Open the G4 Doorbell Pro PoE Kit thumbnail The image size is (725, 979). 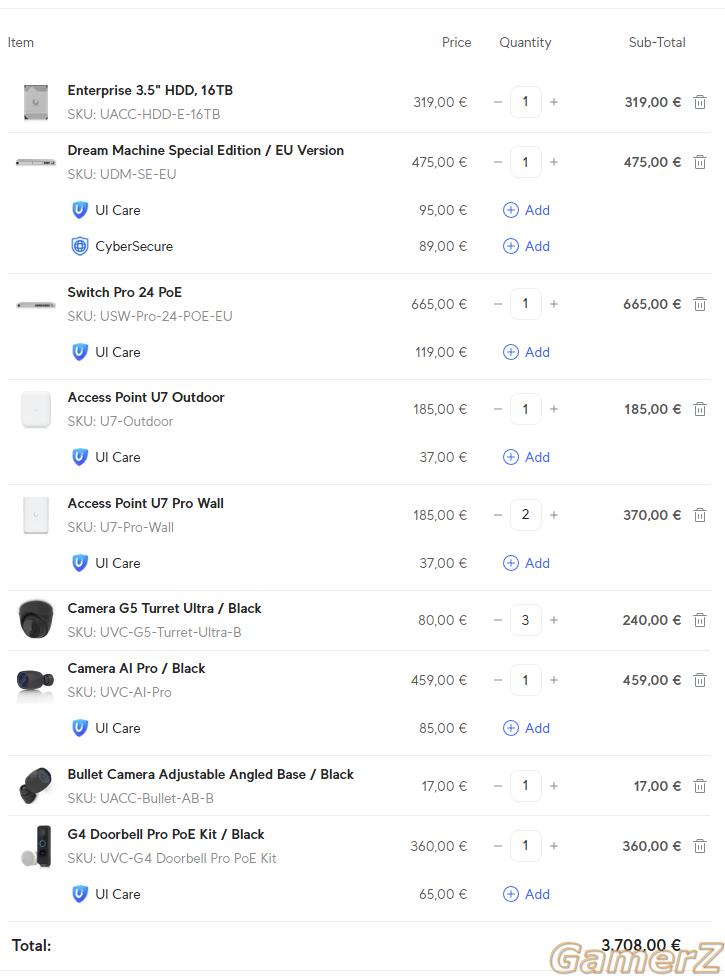36,846
